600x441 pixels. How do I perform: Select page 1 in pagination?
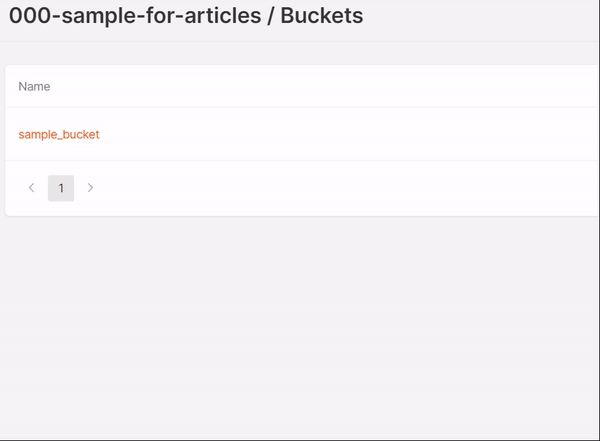click(x=61, y=188)
